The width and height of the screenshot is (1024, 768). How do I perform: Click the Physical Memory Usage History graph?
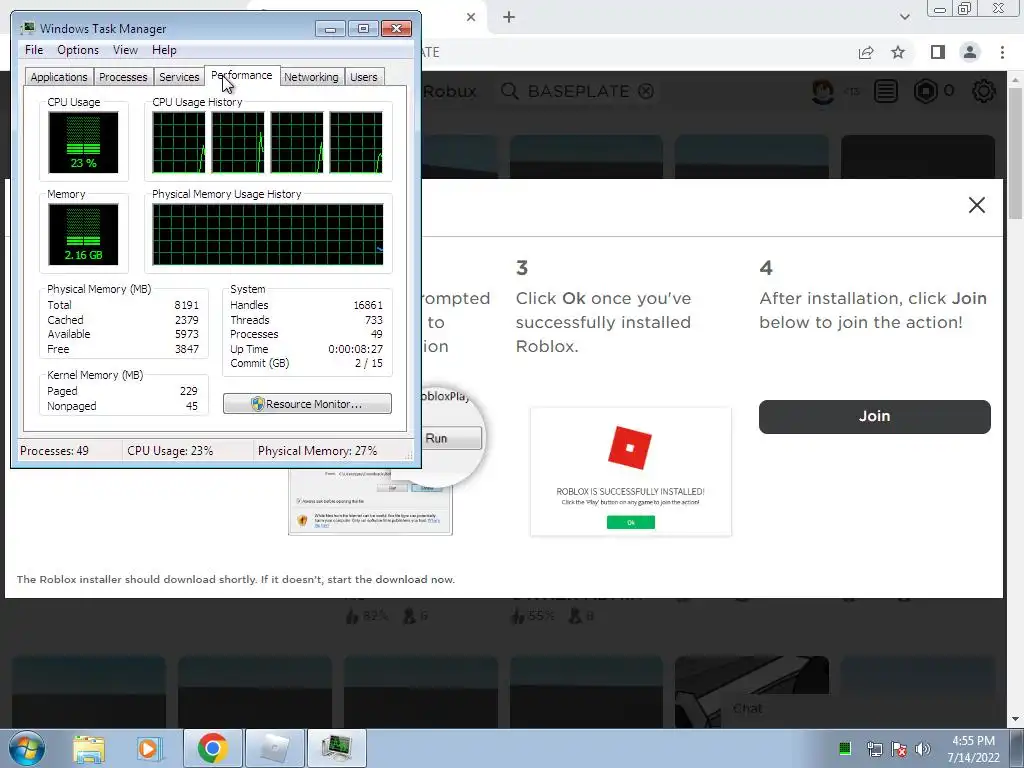(x=268, y=234)
